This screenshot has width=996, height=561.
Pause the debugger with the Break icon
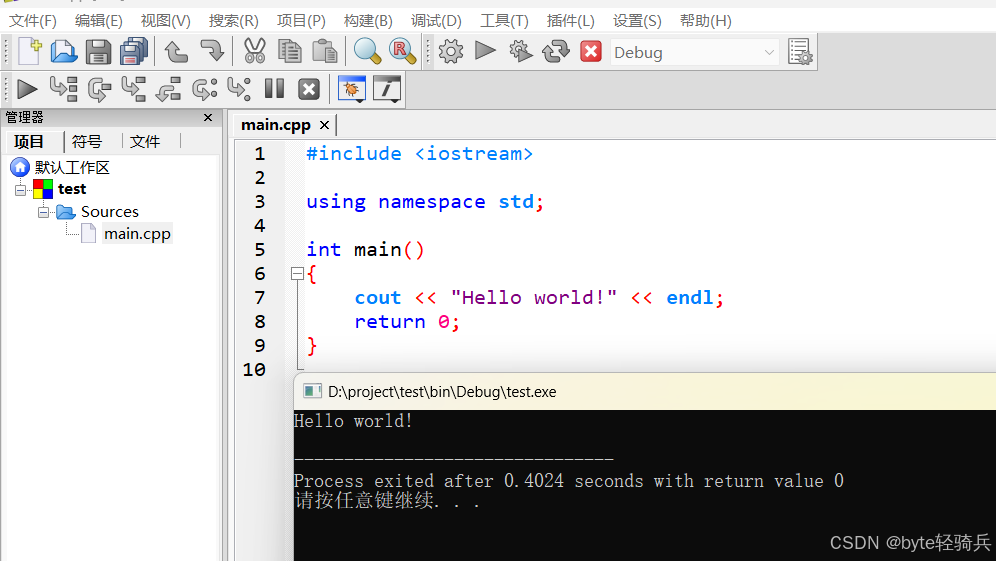point(274,88)
